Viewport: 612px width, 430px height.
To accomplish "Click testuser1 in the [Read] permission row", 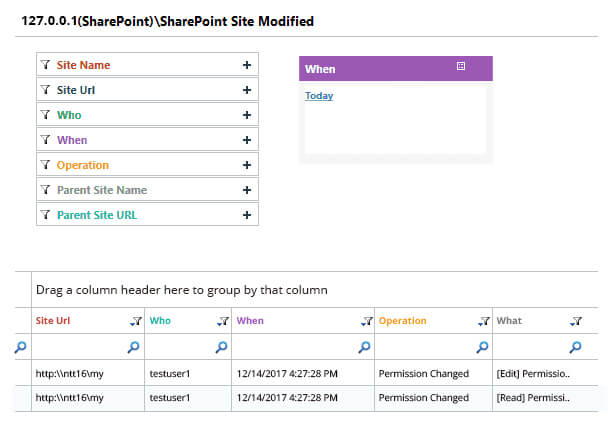I will tap(170, 398).
